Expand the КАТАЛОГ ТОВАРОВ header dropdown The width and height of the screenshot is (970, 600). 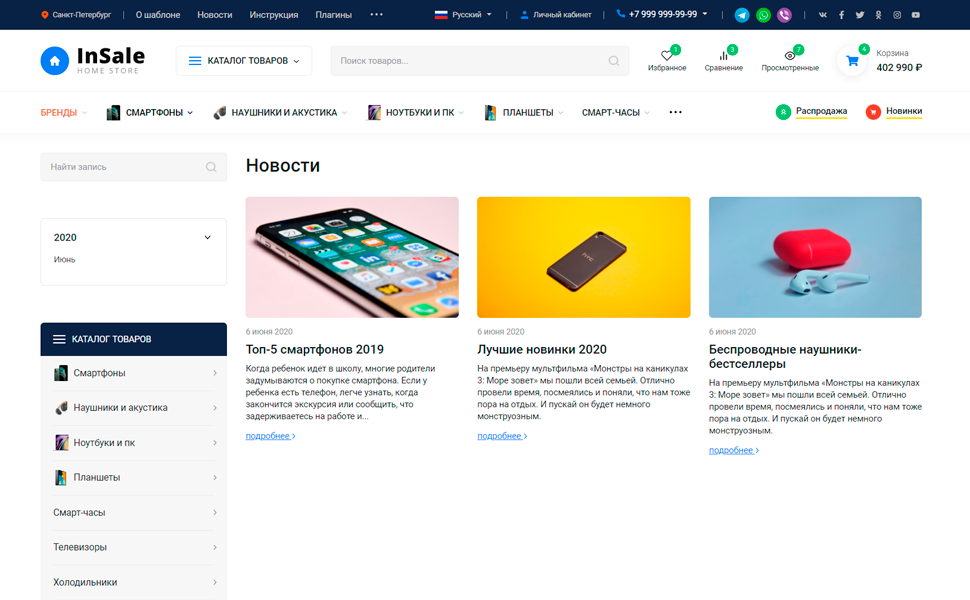(244, 61)
